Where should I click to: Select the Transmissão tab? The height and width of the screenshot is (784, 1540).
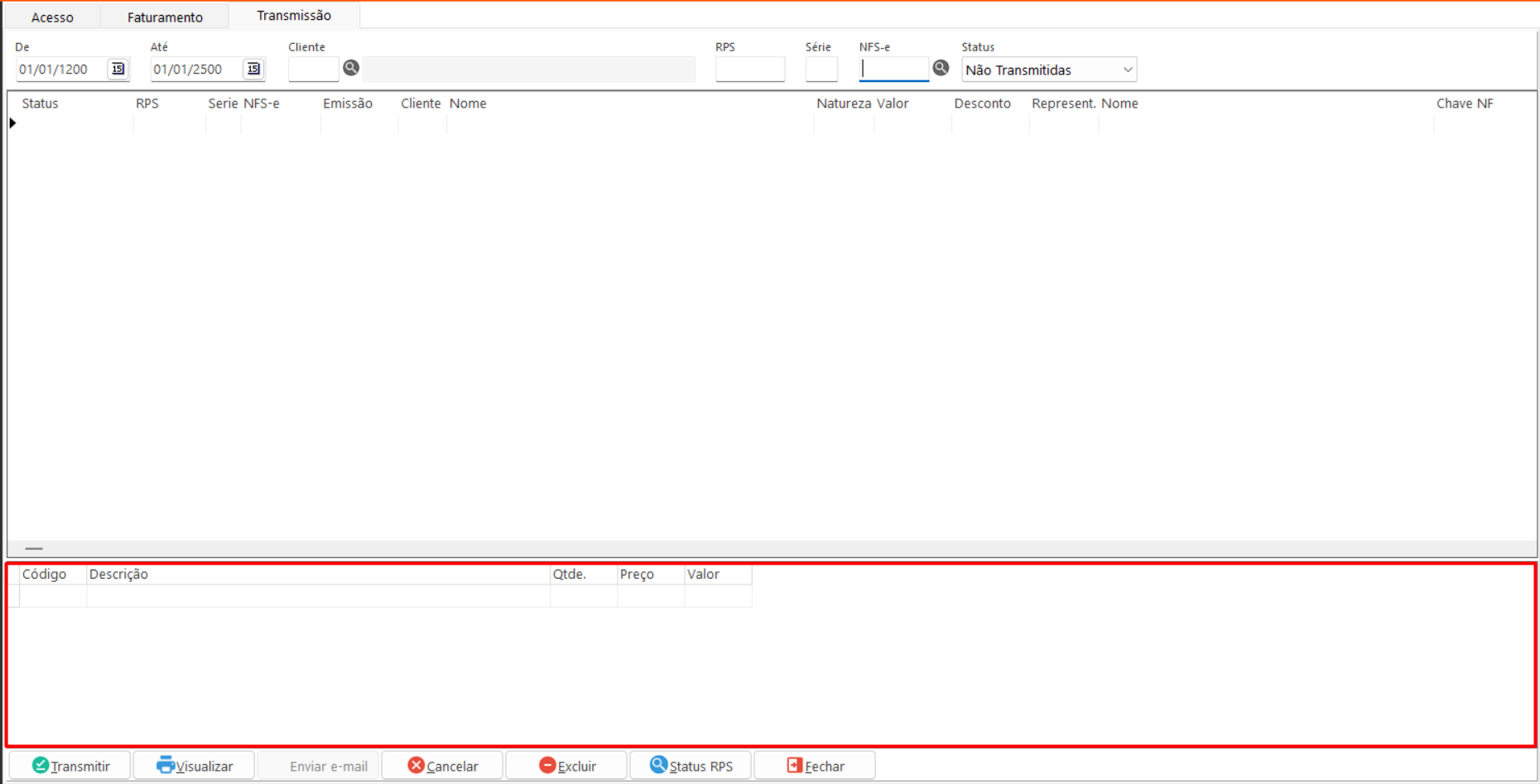(x=294, y=16)
